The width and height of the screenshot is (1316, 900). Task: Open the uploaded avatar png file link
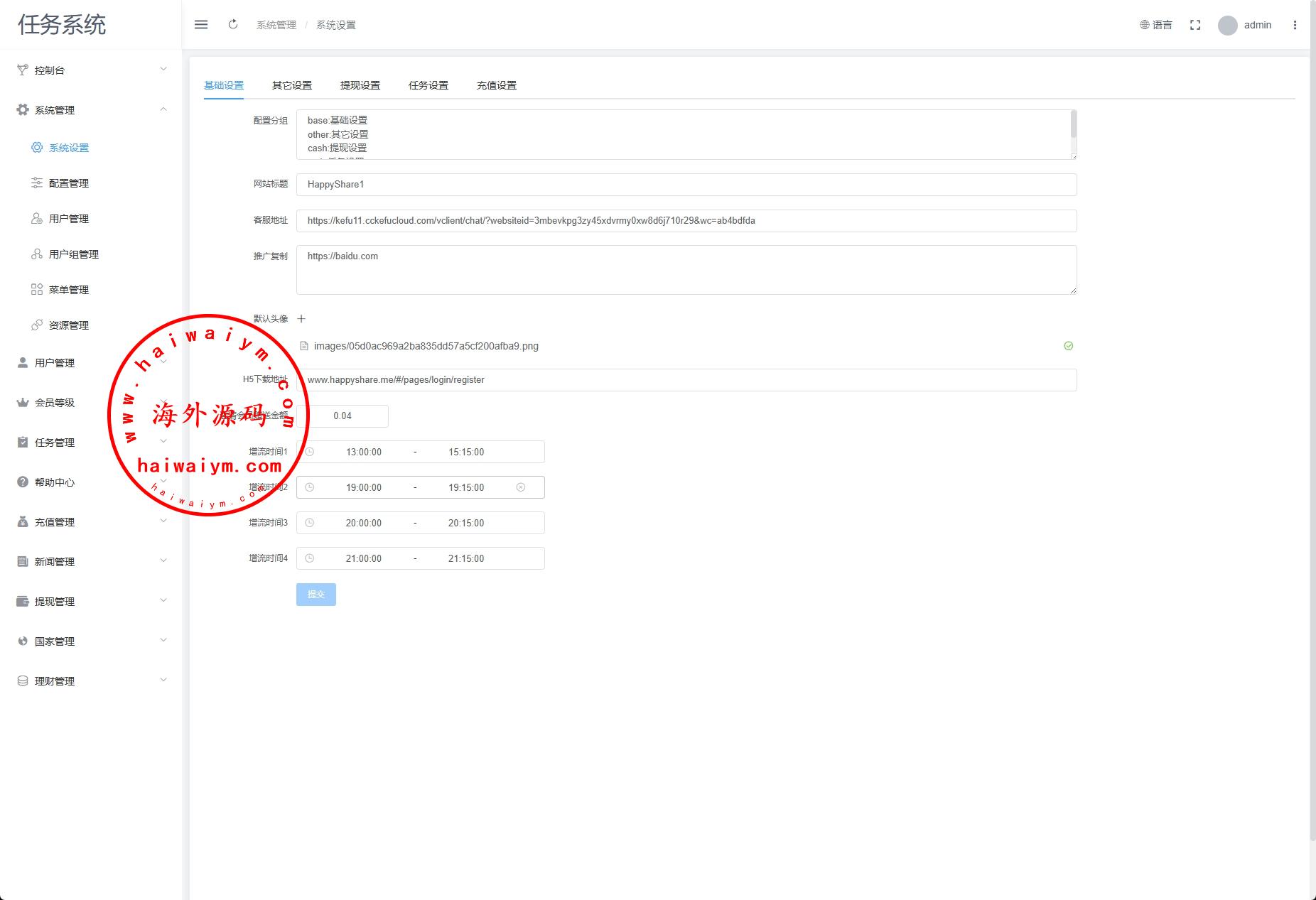426,347
